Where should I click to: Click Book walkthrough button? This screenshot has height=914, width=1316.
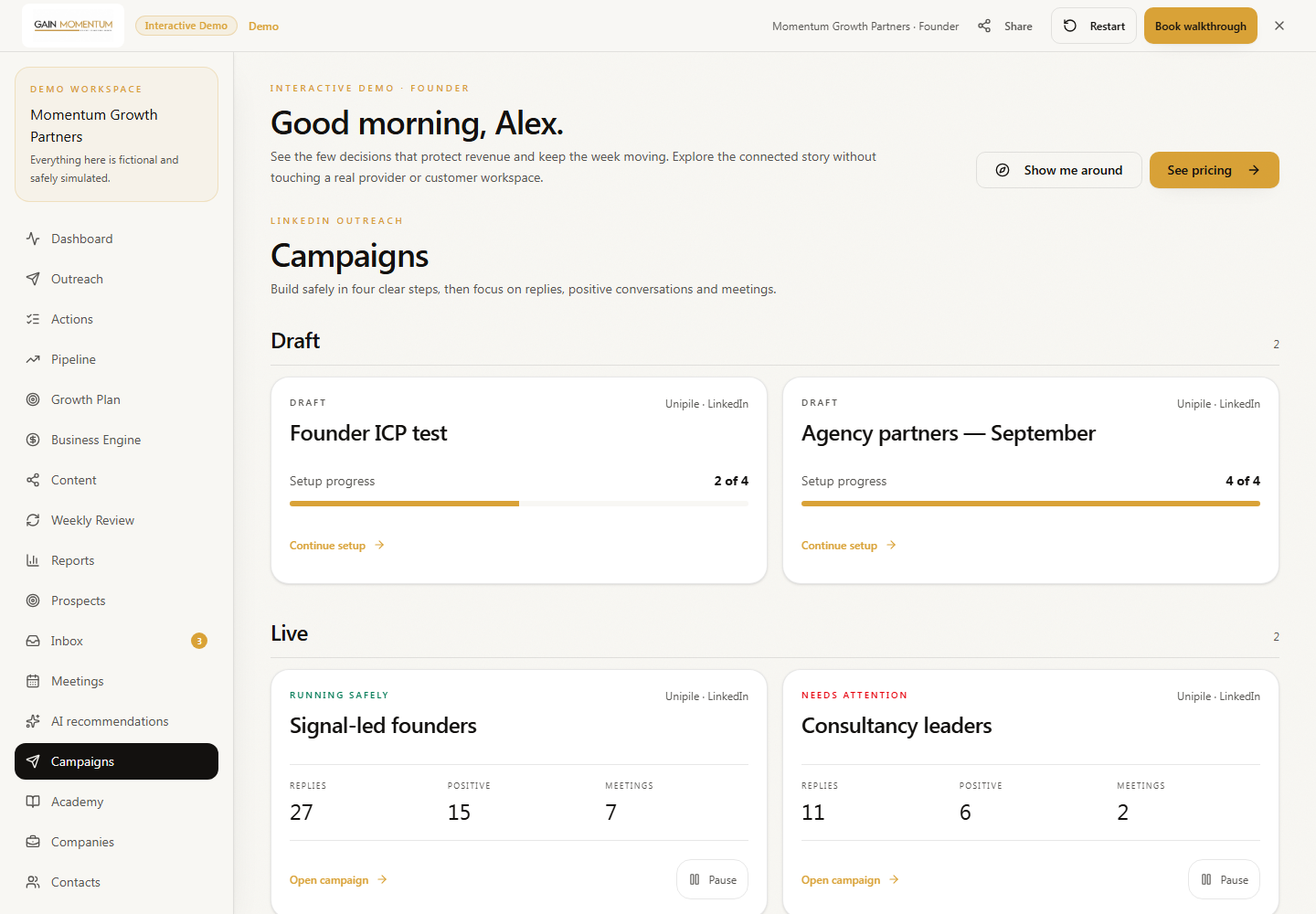(x=1201, y=26)
